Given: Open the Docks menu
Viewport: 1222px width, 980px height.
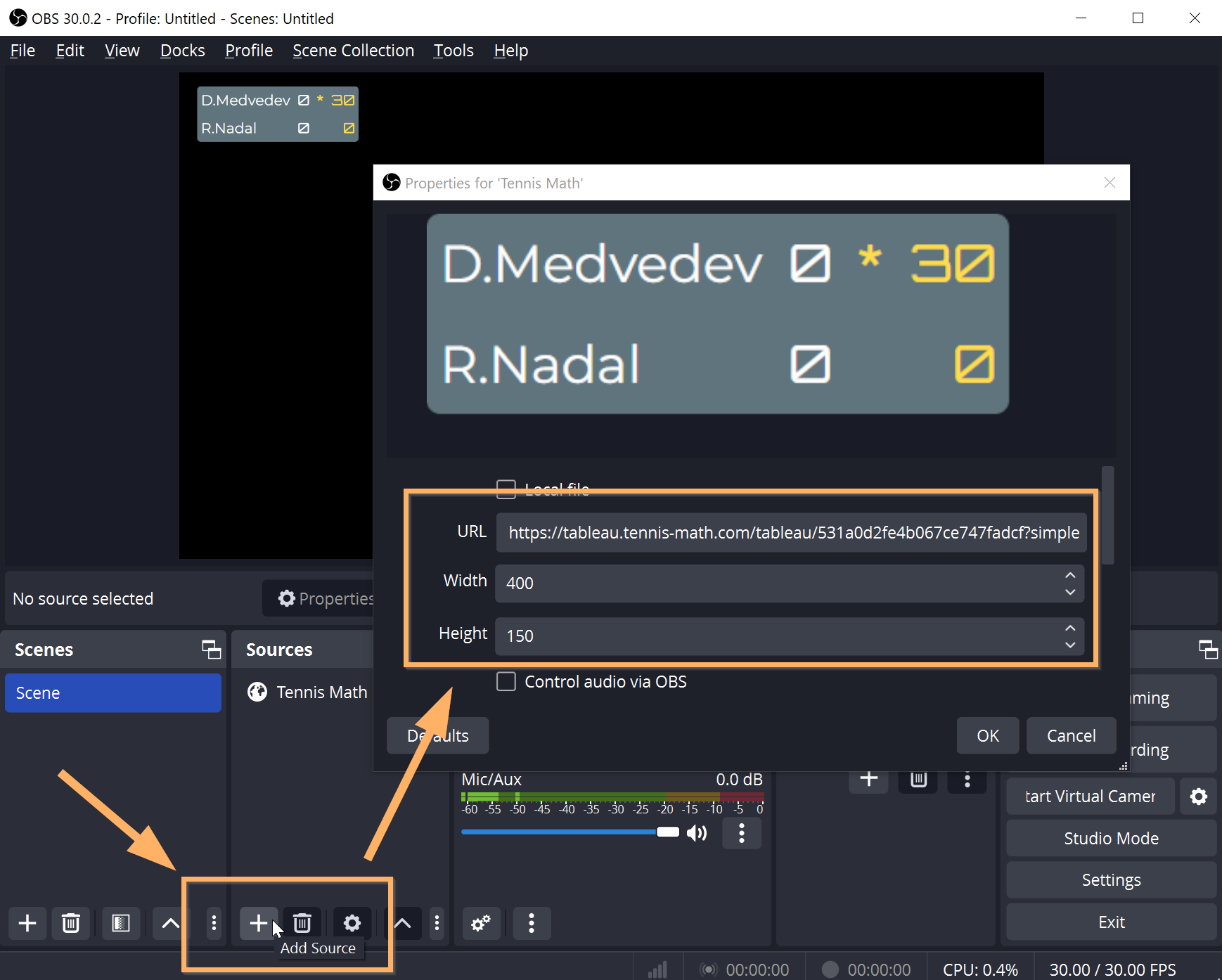Looking at the screenshot, I should click(182, 51).
